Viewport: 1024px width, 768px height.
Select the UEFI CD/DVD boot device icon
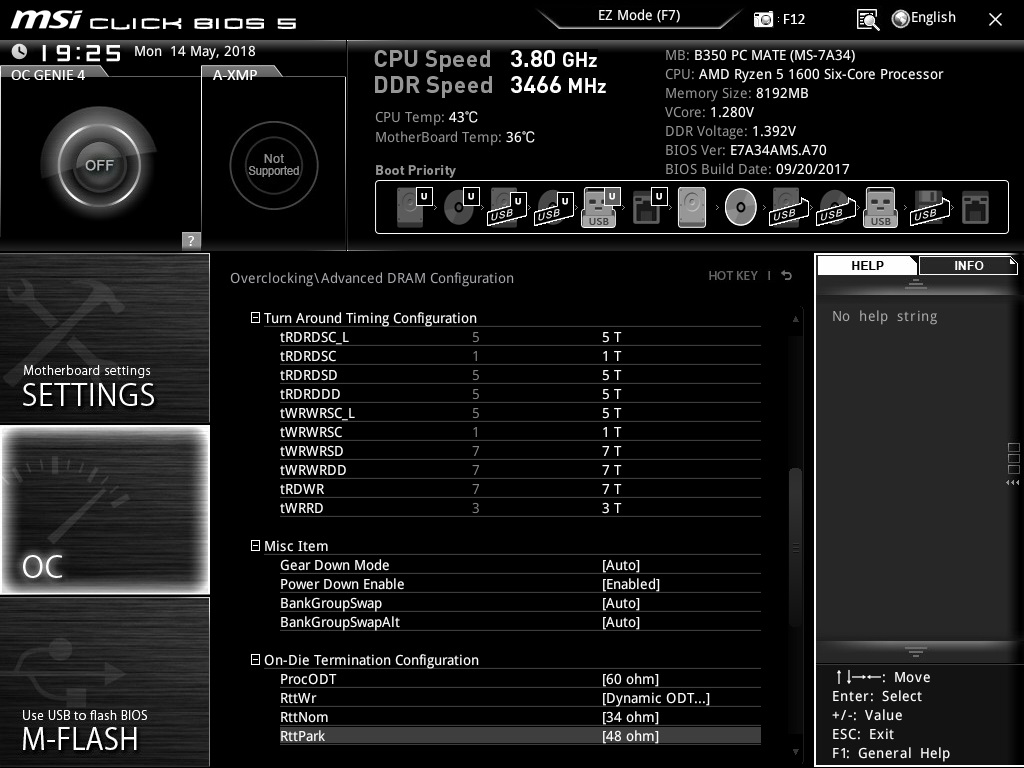coord(461,207)
